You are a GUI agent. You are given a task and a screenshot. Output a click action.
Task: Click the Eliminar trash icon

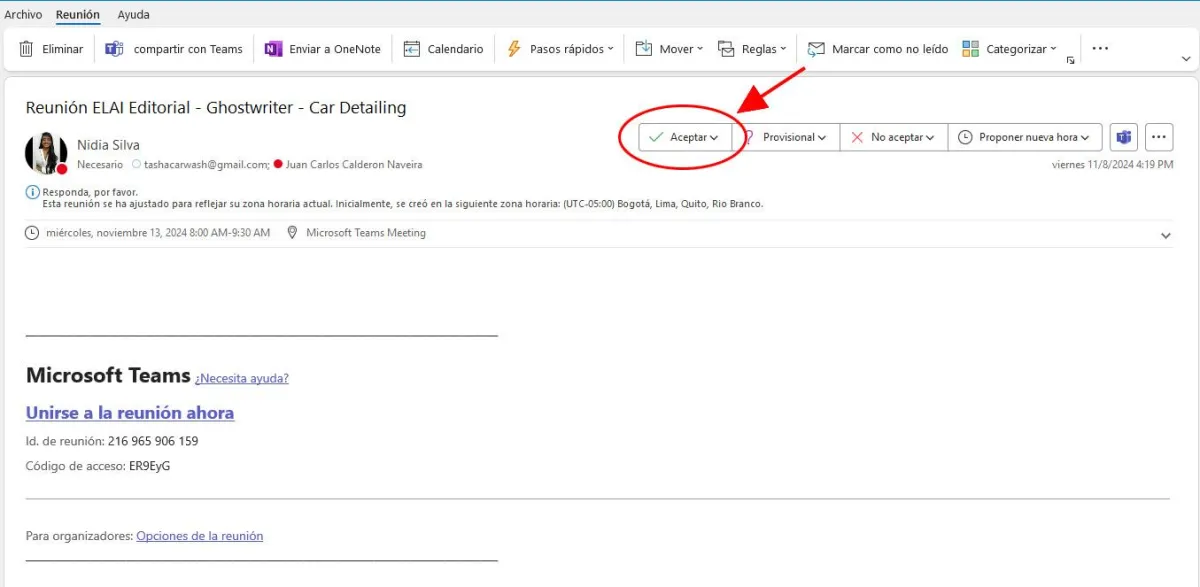click(27, 49)
